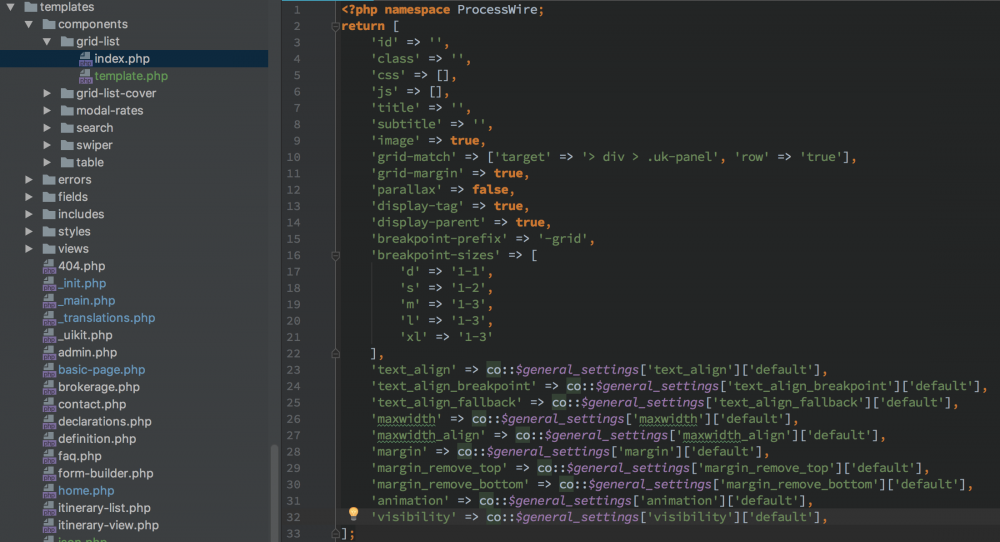Click the file icon next to _init.php
Screen dimensions: 1000x542
point(49,283)
